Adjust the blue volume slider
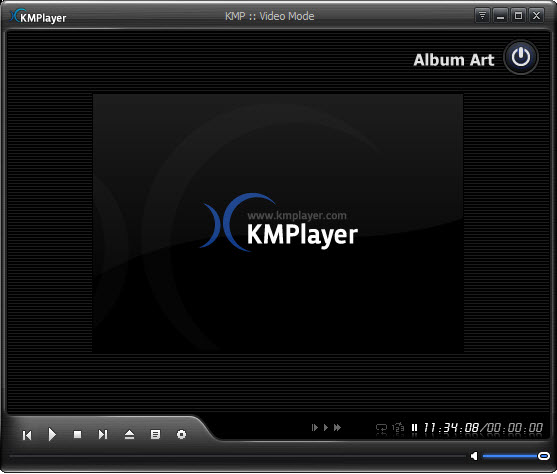 tap(516, 456)
